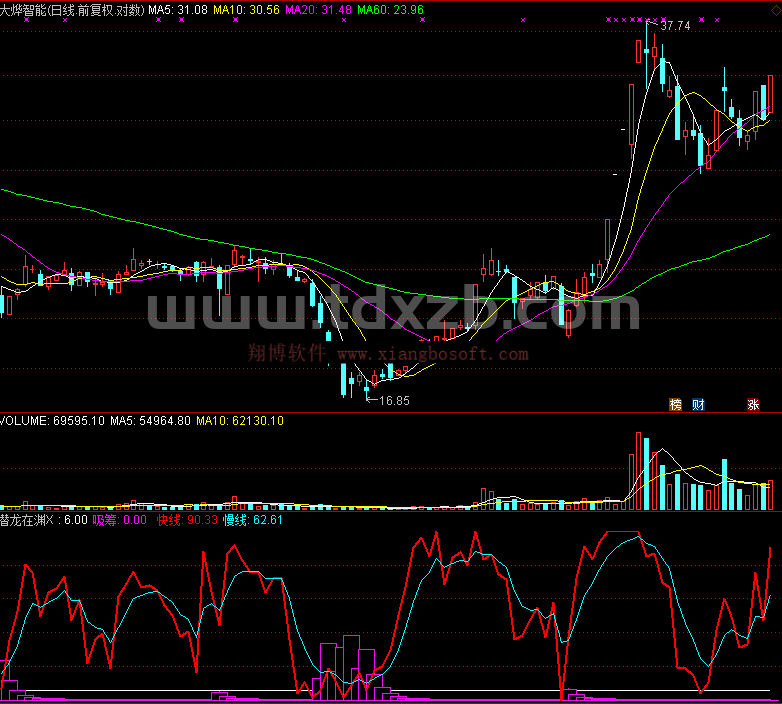This screenshot has height=704, width=782.
Task: Click the blue 财 info marker icon
Action: (698, 404)
